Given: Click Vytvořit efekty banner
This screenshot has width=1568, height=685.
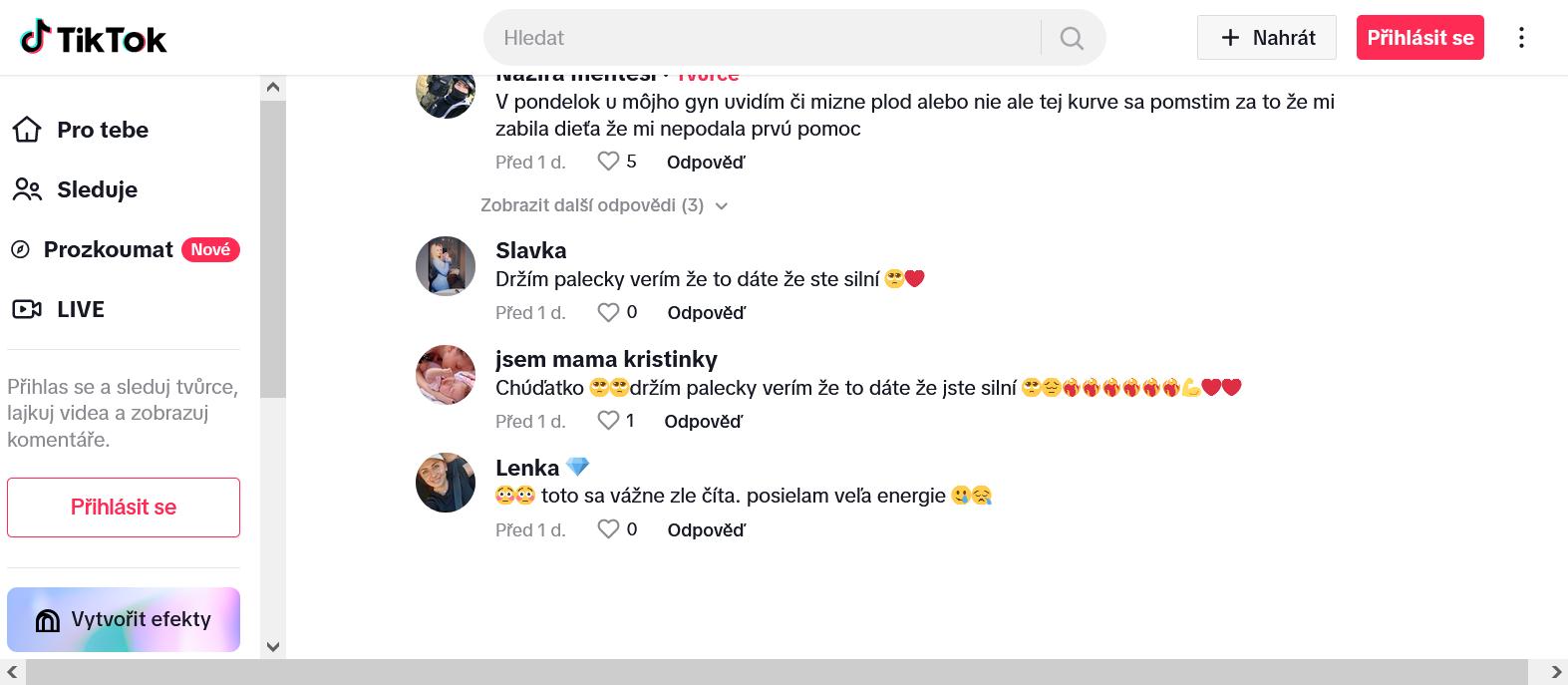Looking at the screenshot, I should pyautogui.click(x=124, y=619).
